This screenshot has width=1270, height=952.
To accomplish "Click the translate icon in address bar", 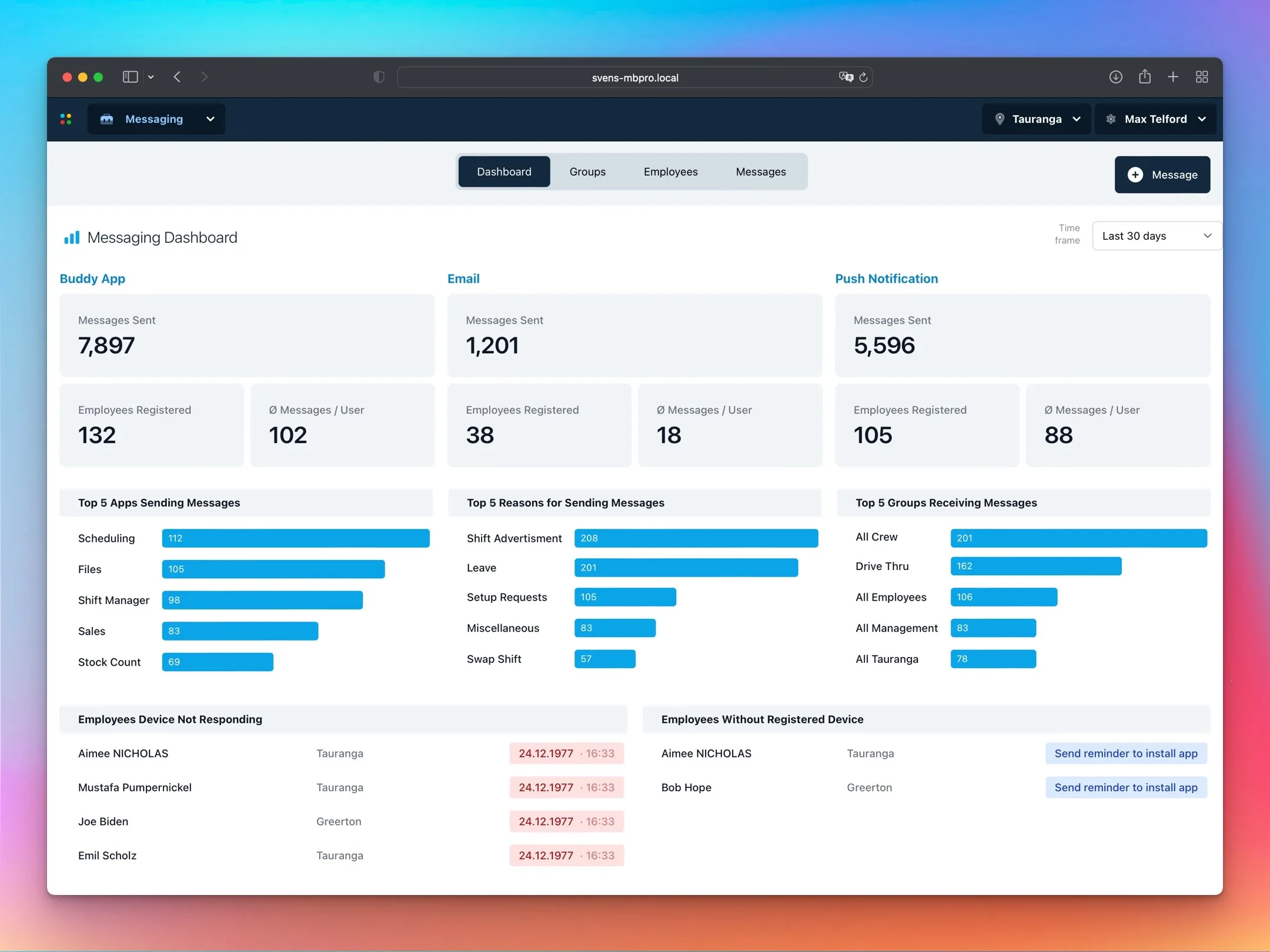I will pos(846,77).
